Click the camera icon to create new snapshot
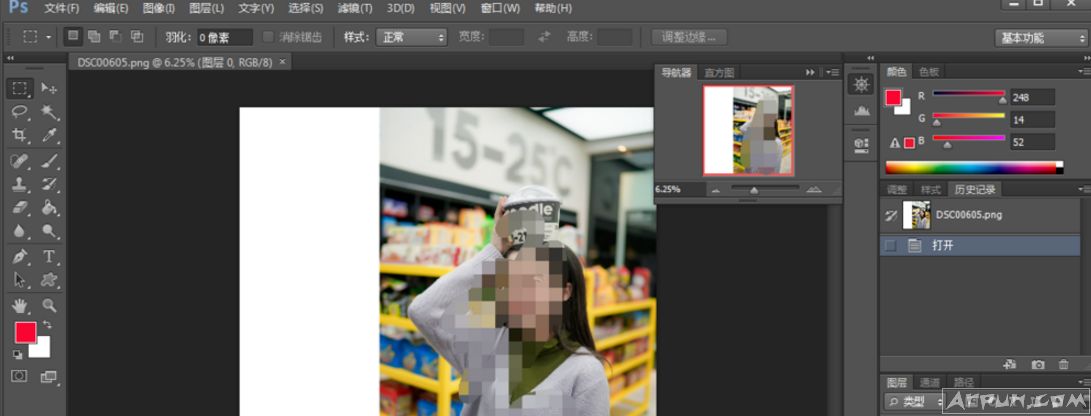This screenshot has height=416, width=1091. pos(1038,365)
